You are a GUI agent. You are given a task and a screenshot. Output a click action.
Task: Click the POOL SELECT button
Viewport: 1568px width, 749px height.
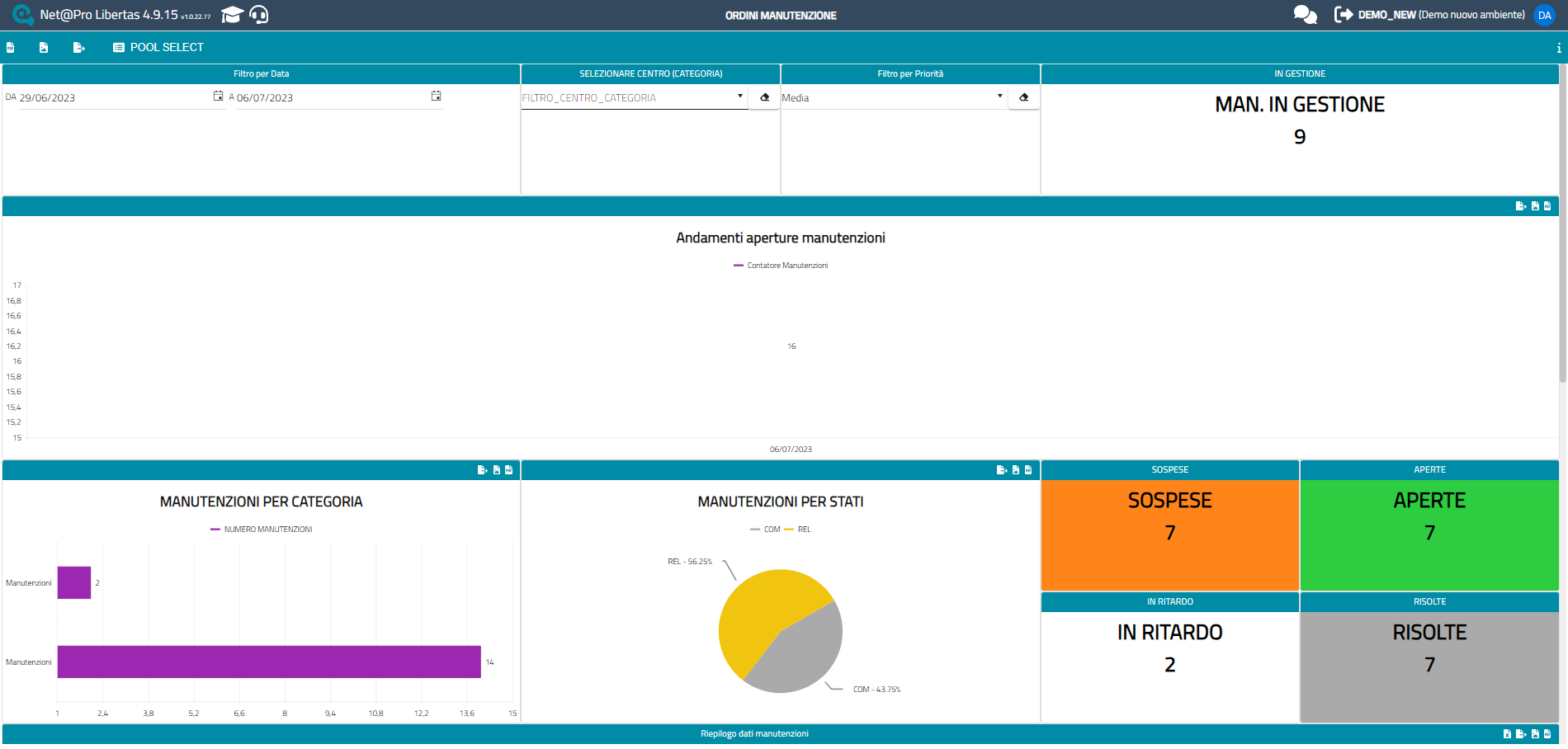pos(158,48)
